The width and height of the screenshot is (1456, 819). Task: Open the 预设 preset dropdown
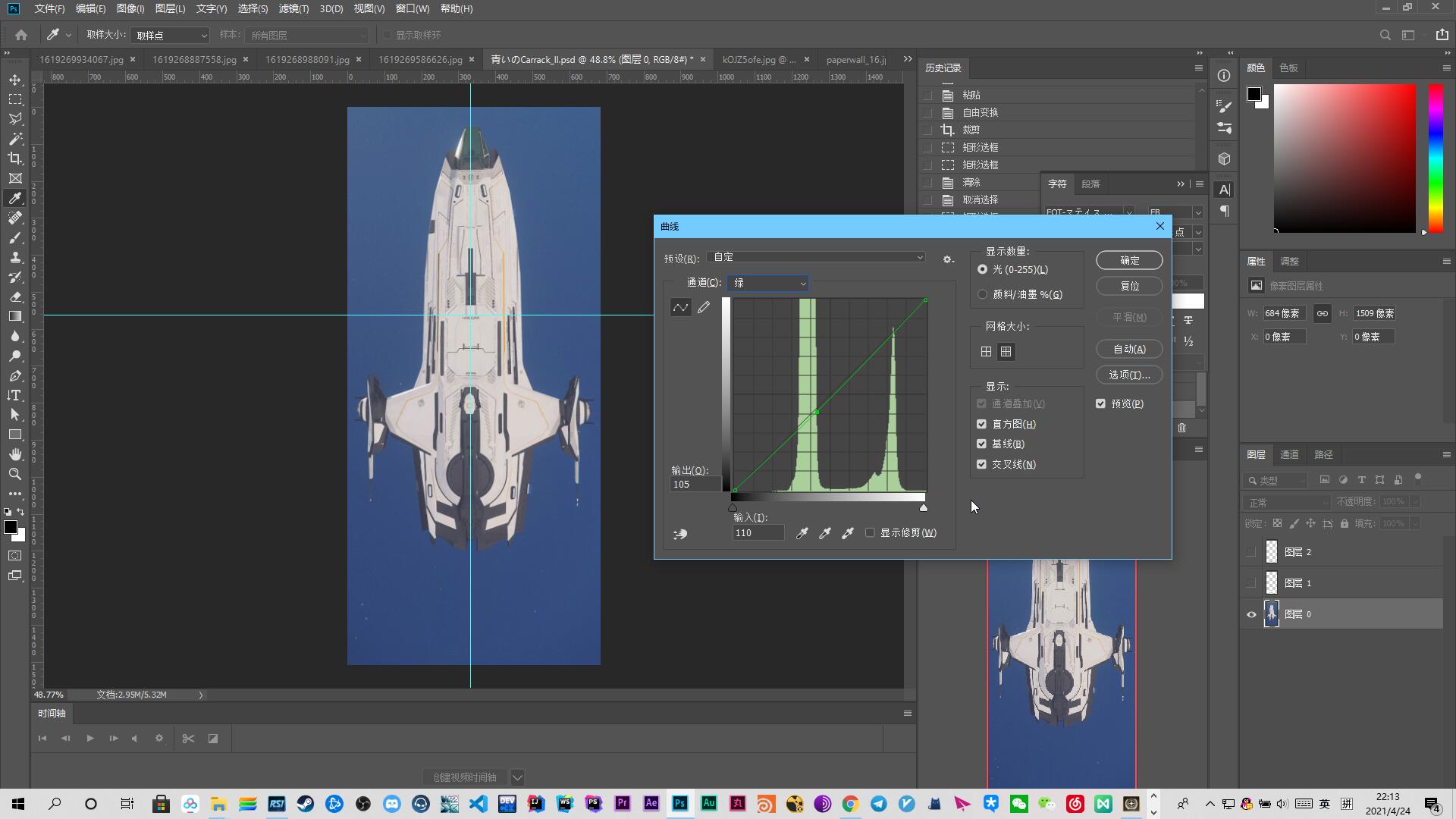(x=817, y=257)
